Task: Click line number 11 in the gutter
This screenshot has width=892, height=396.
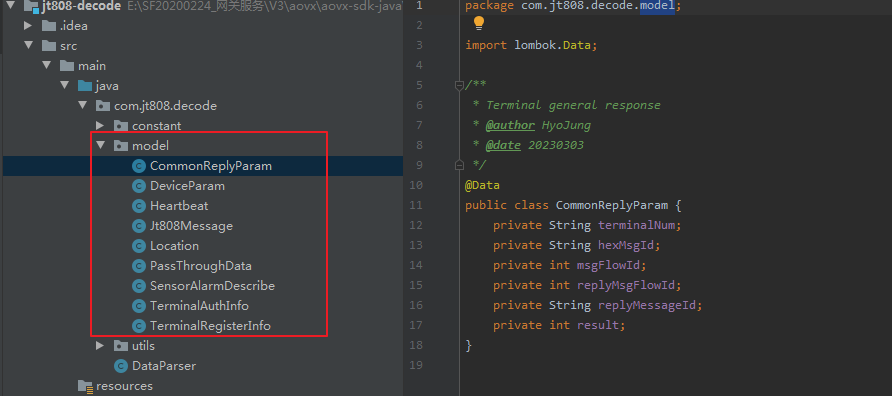Action: pyautogui.click(x=416, y=205)
